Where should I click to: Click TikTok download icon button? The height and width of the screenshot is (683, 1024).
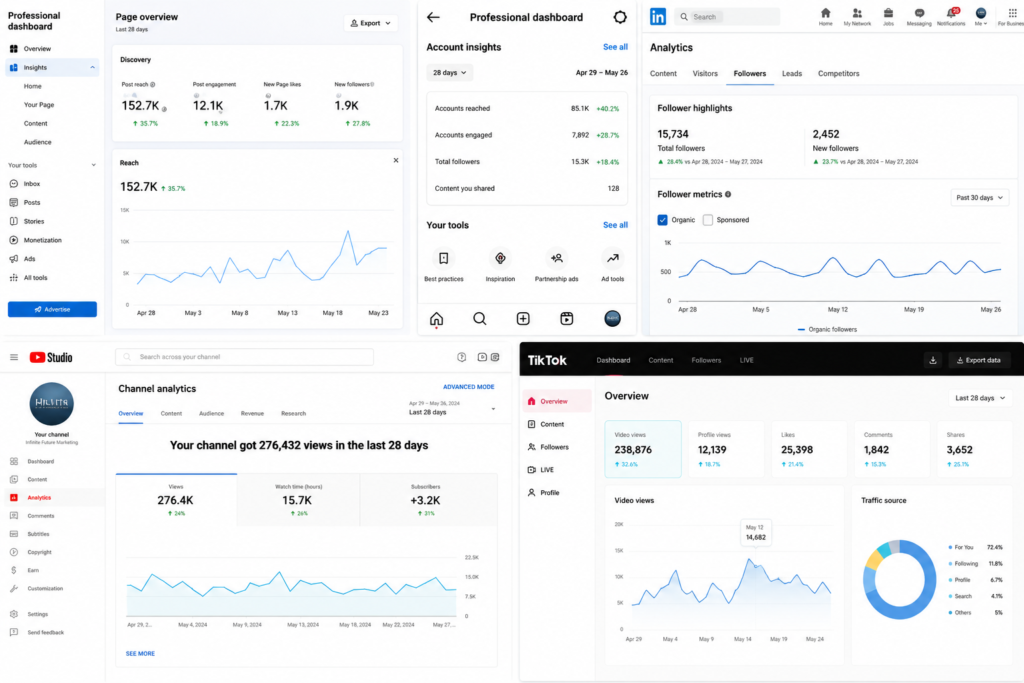[933, 360]
